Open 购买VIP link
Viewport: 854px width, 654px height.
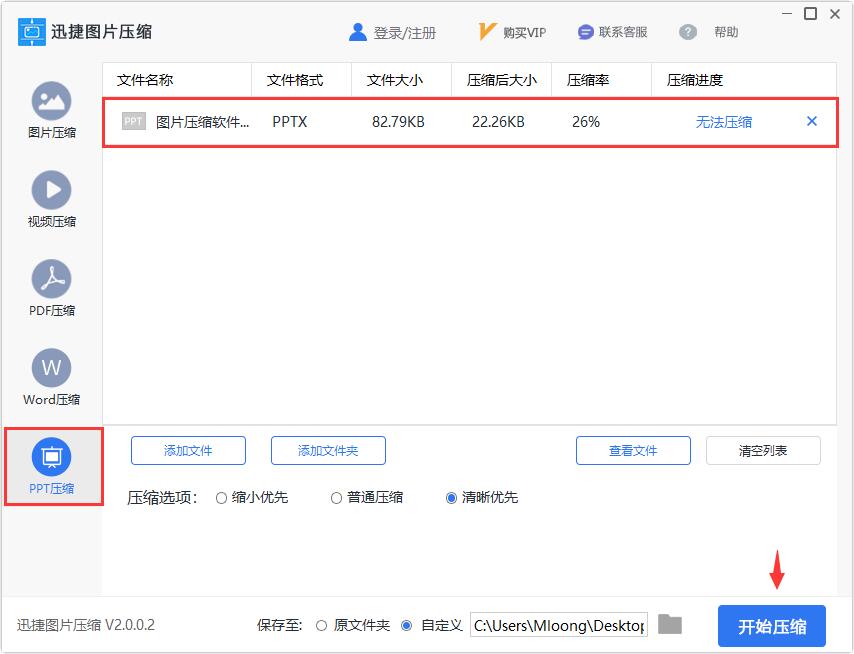point(524,33)
